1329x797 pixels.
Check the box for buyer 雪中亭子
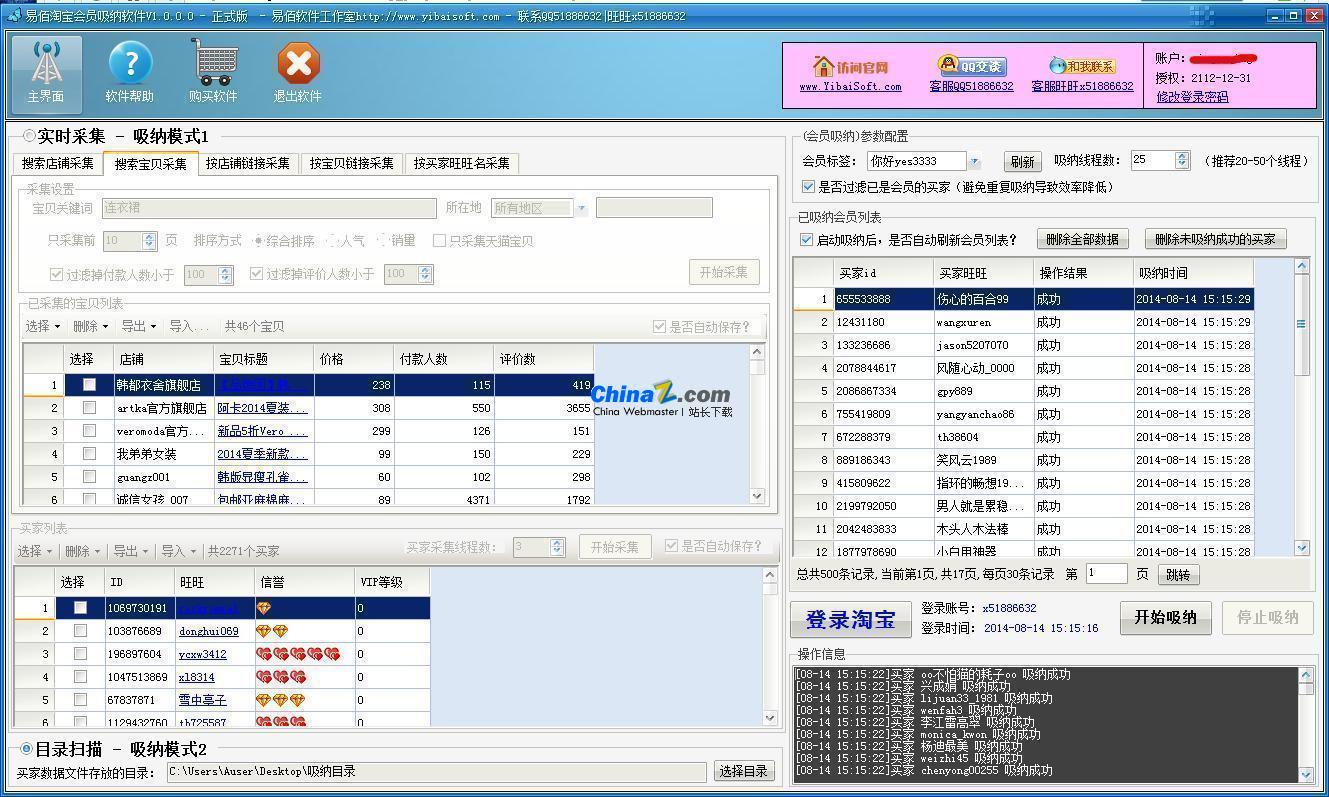80,700
